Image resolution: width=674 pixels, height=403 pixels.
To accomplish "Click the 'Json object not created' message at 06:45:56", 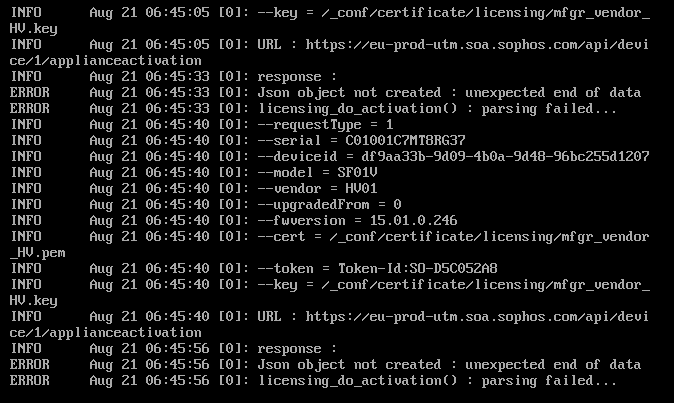I will (349, 364).
